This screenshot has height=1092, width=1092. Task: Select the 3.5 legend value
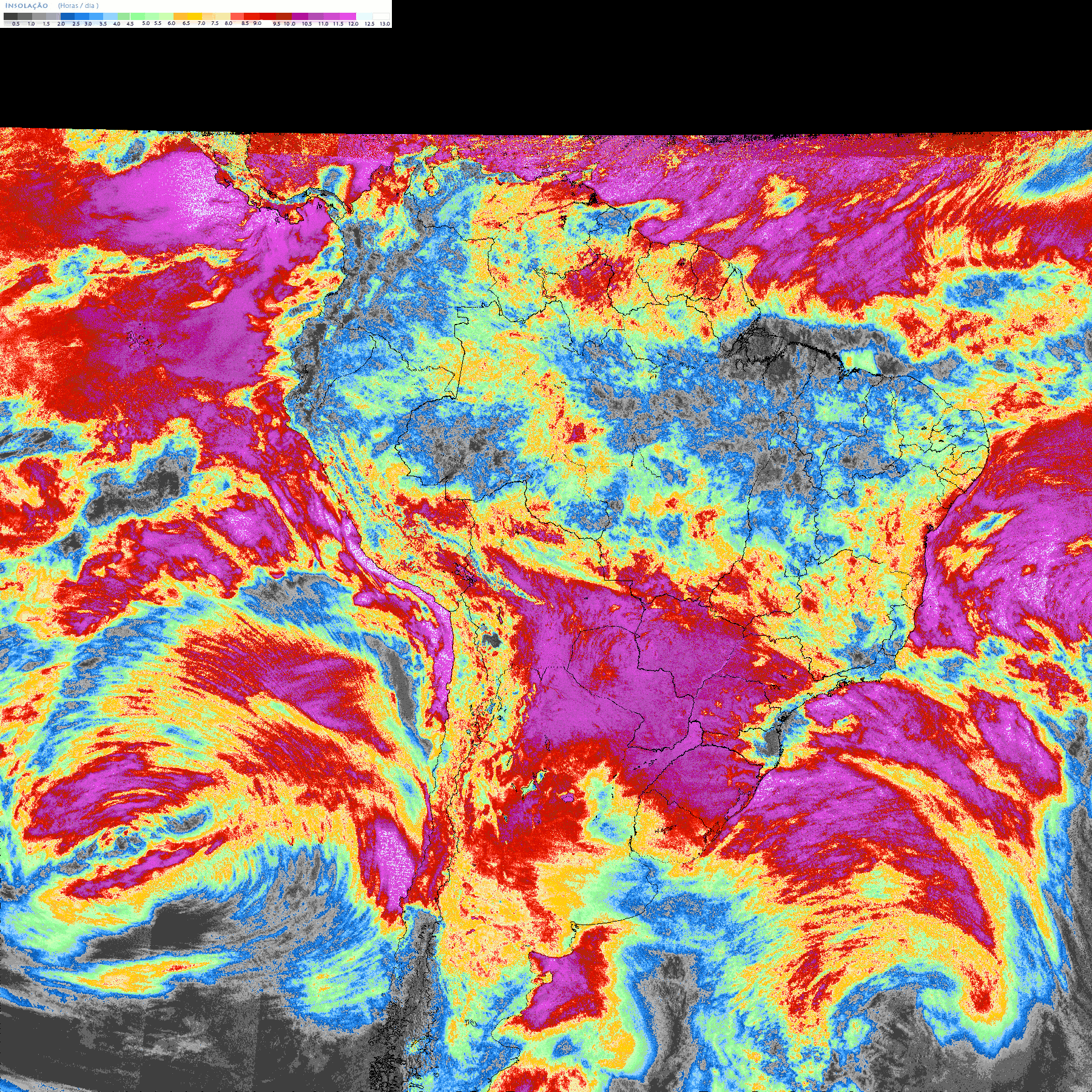click(x=103, y=24)
